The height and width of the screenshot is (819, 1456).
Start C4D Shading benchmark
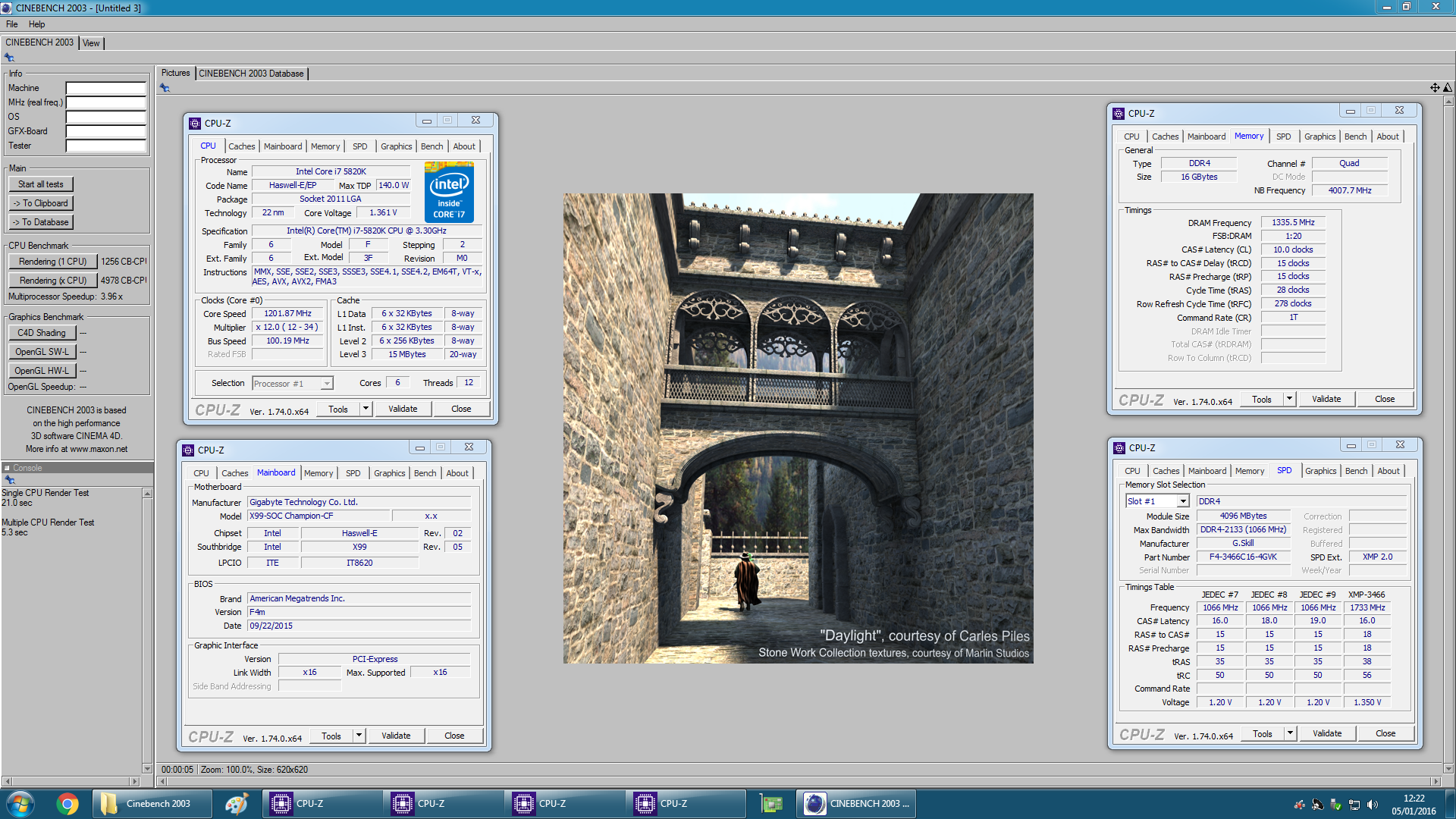click(42, 333)
